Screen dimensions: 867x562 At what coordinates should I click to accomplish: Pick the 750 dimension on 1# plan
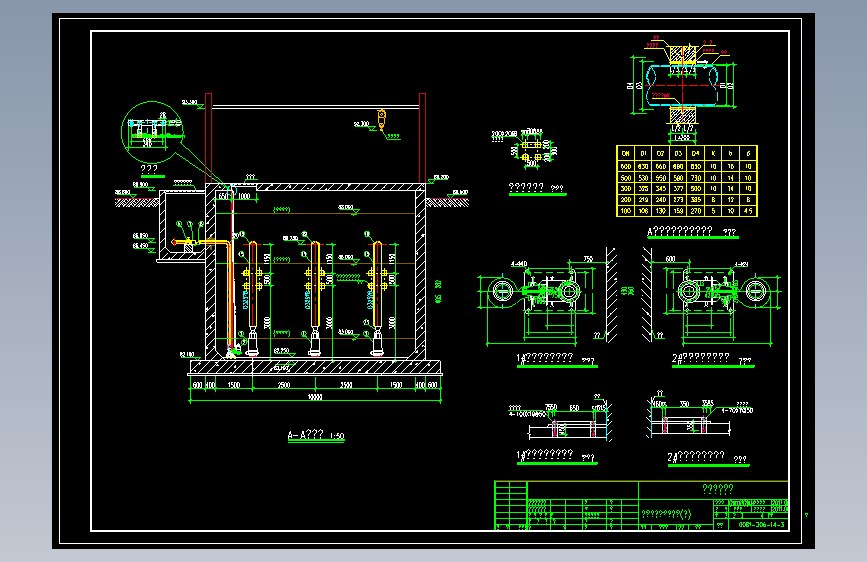coord(588,259)
